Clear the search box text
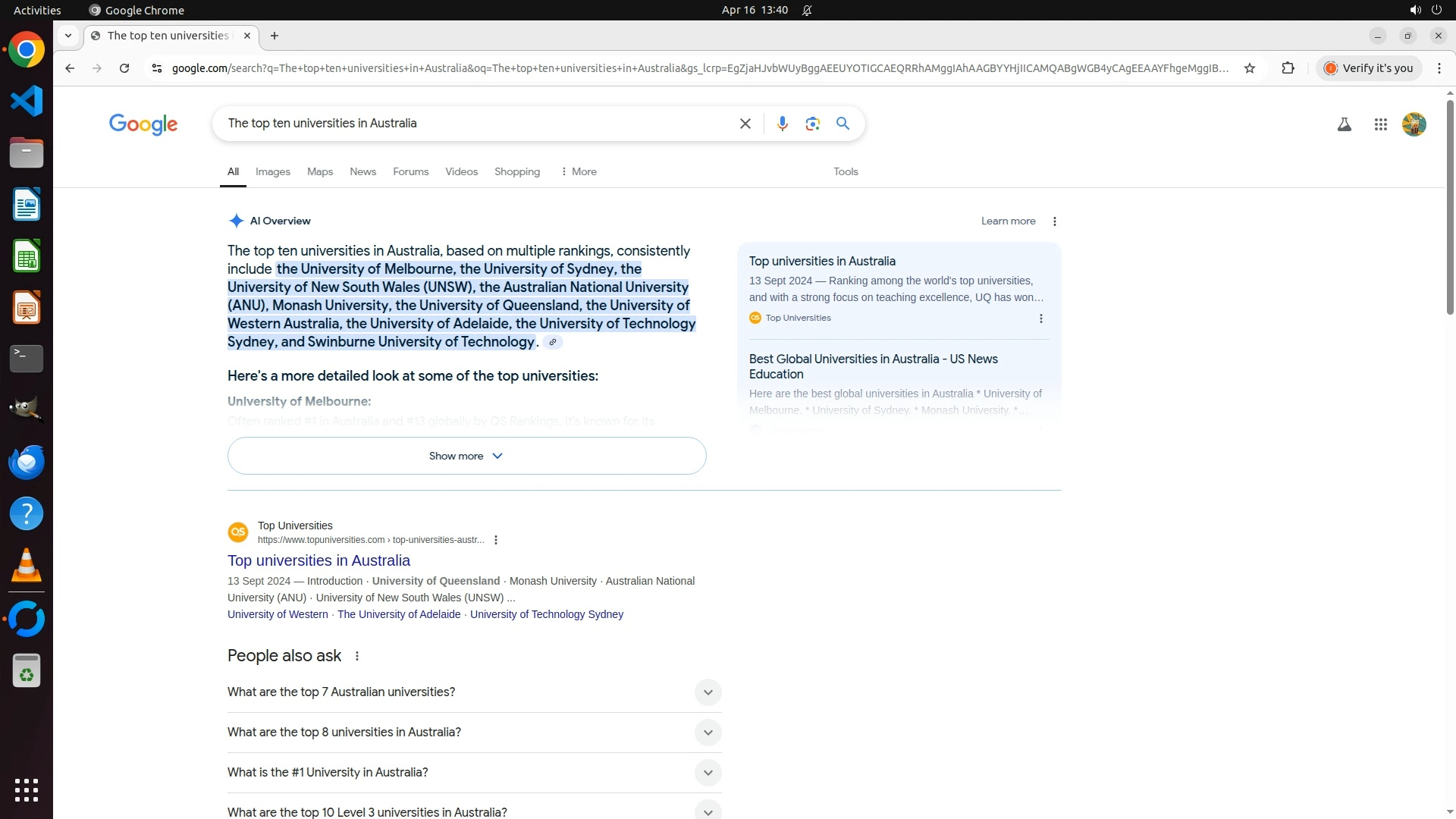The width and height of the screenshot is (1456, 819). tap(745, 124)
